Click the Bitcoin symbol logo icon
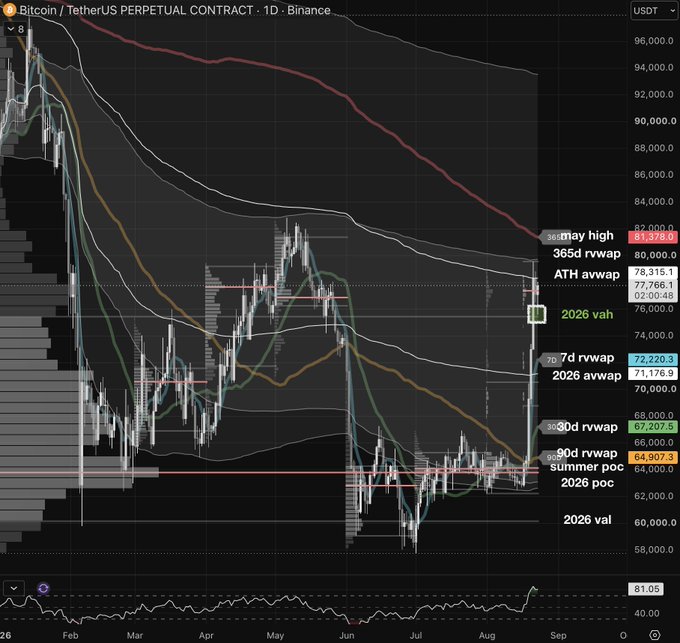680x643 pixels. pyautogui.click(x=9, y=10)
